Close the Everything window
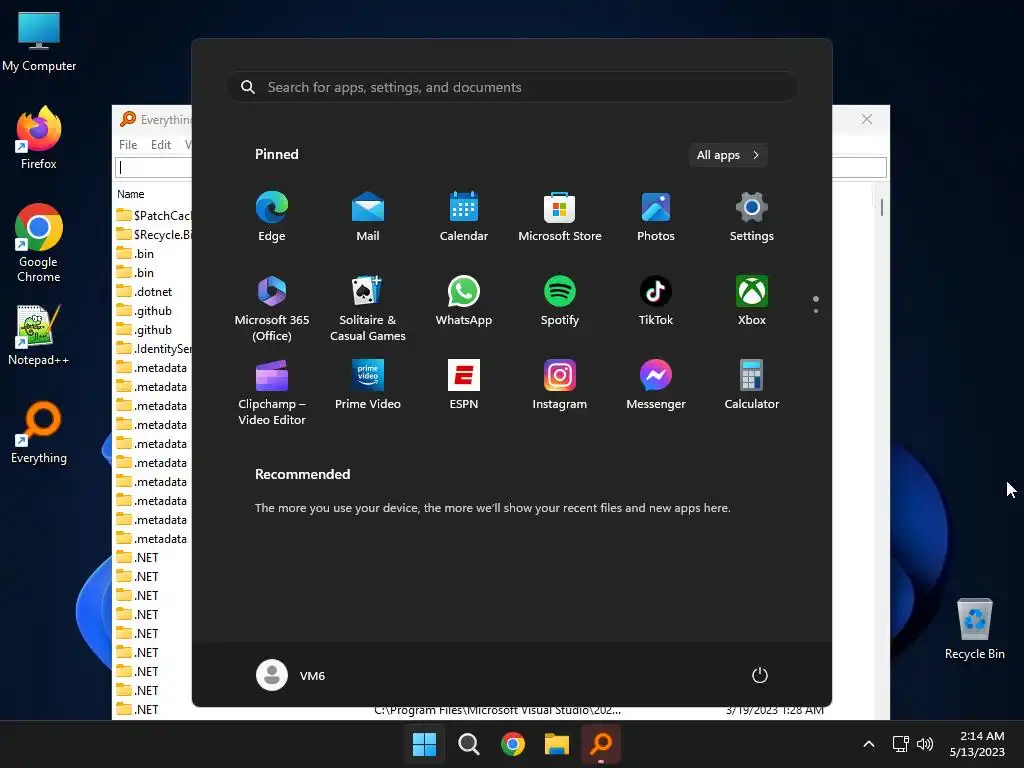The image size is (1024, 768). (x=867, y=120)
